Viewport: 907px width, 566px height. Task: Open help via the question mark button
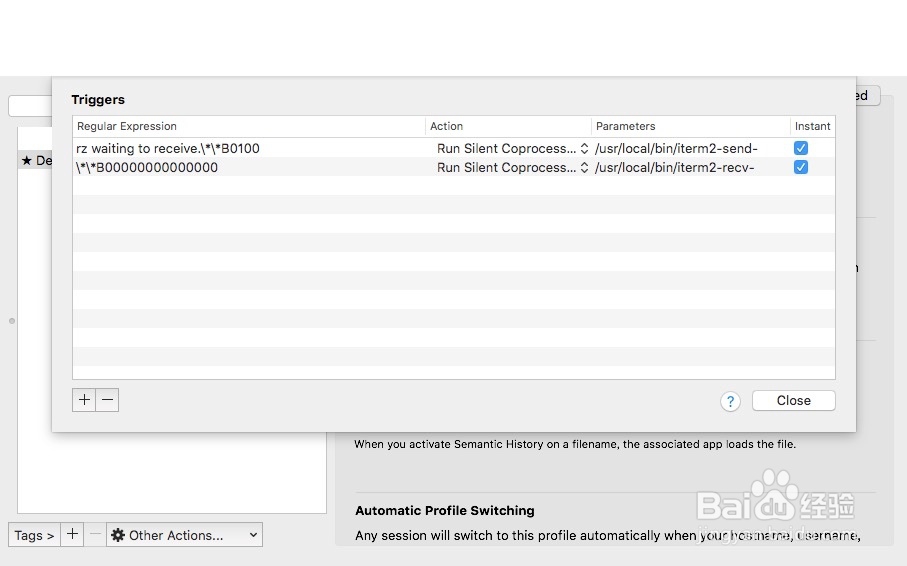[x=730, y=401]
